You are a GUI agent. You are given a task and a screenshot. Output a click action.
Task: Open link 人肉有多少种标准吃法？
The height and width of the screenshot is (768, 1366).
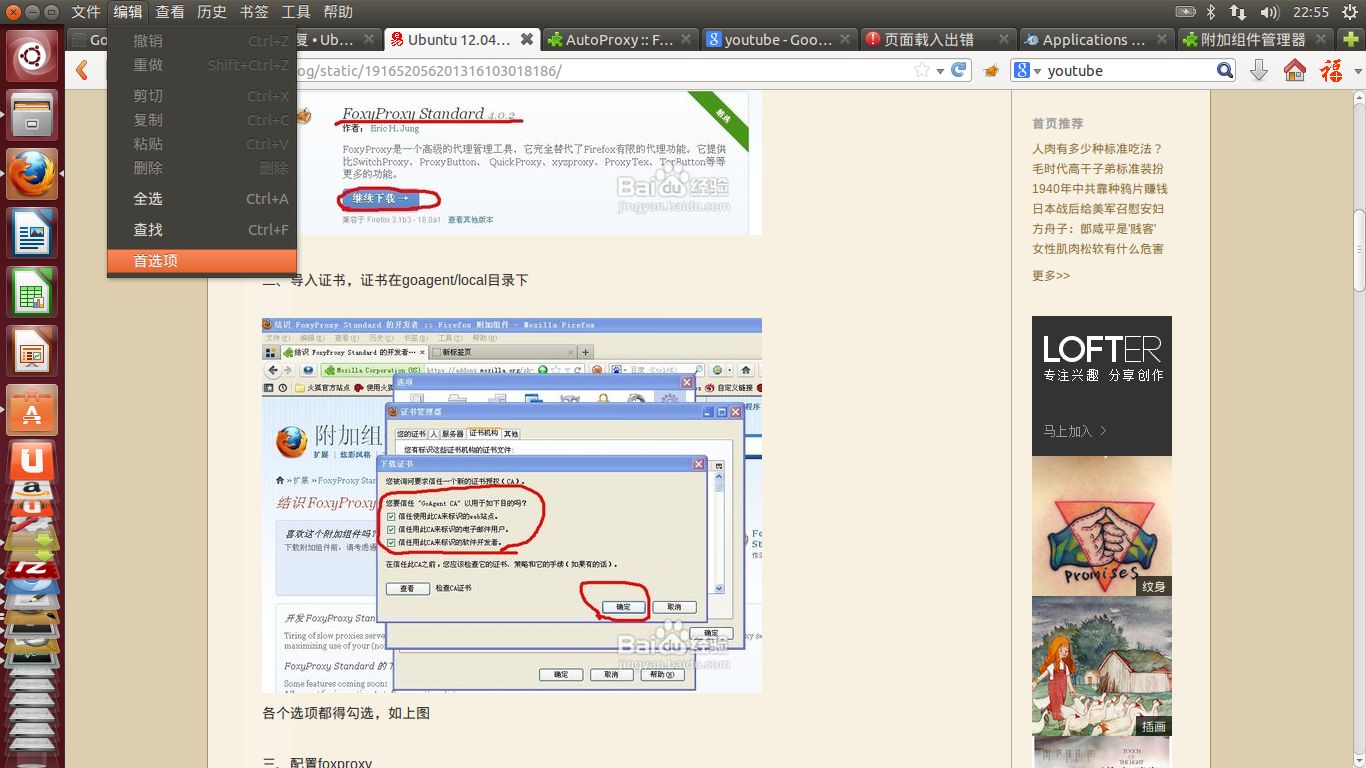point(1098,149)
